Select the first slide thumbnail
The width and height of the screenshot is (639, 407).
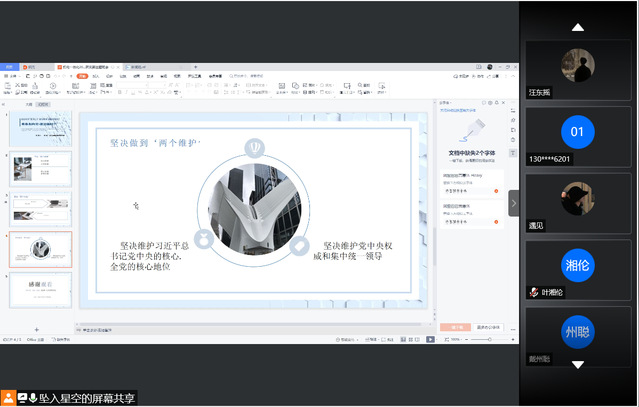(x=40, y=129)
